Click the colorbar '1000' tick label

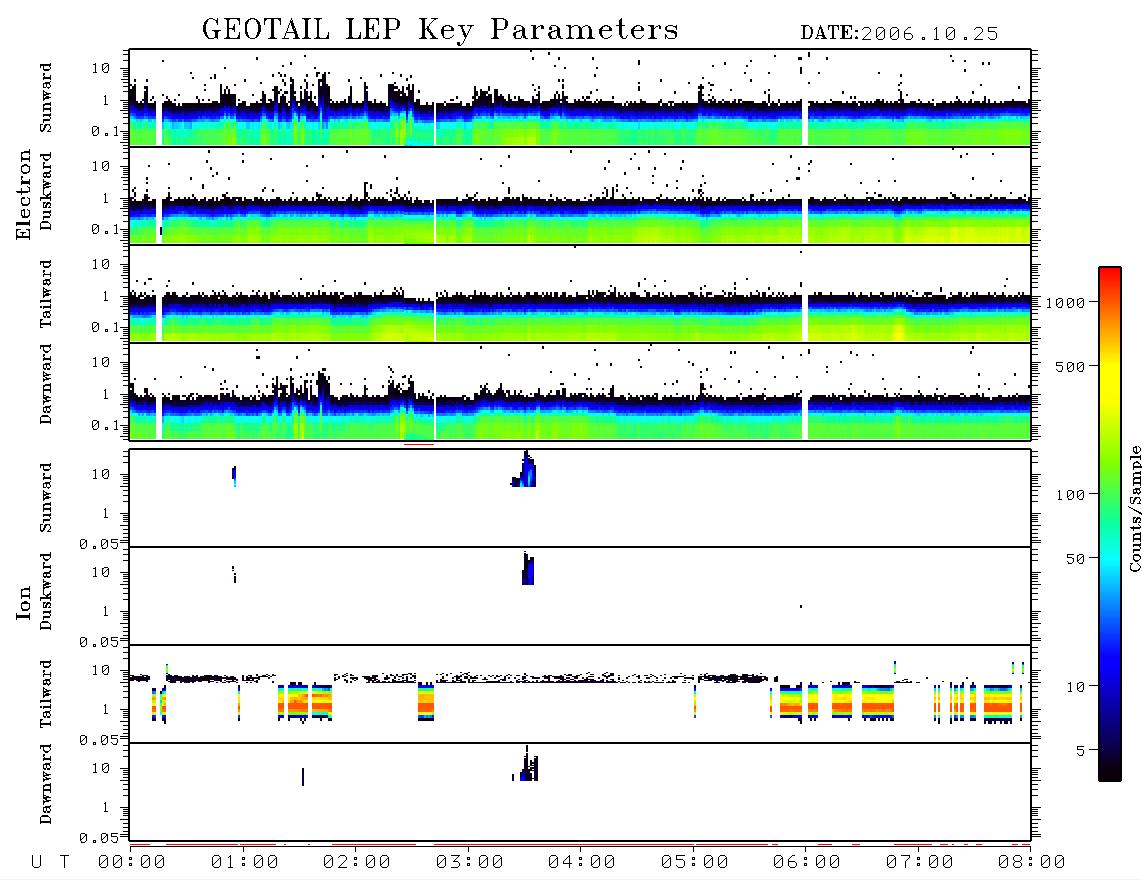(1065, 302)
